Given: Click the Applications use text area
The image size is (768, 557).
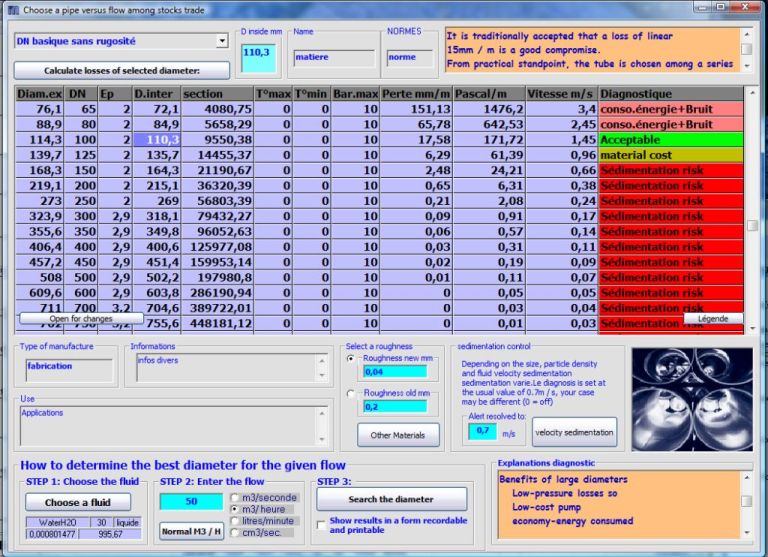Looking at the screenshot, I should pyautogui.click(x=169, y=426).
